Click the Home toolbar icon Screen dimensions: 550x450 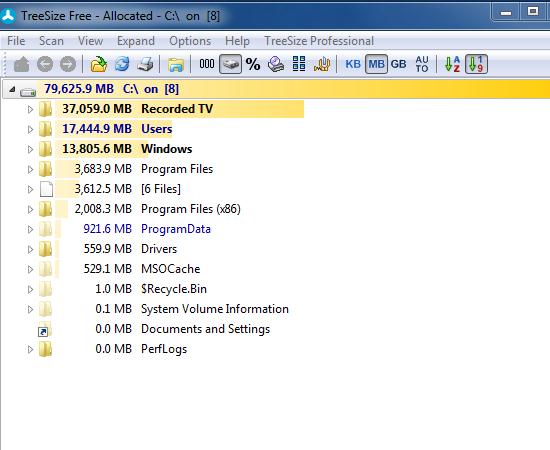click(21, 65)
